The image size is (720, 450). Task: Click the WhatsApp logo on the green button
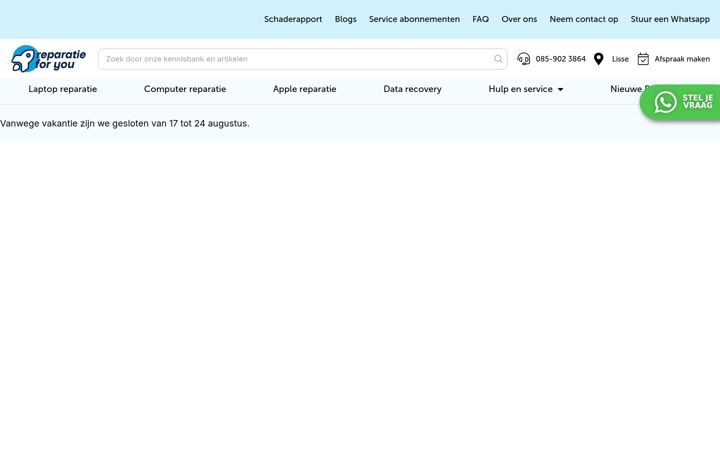[665, 102]
